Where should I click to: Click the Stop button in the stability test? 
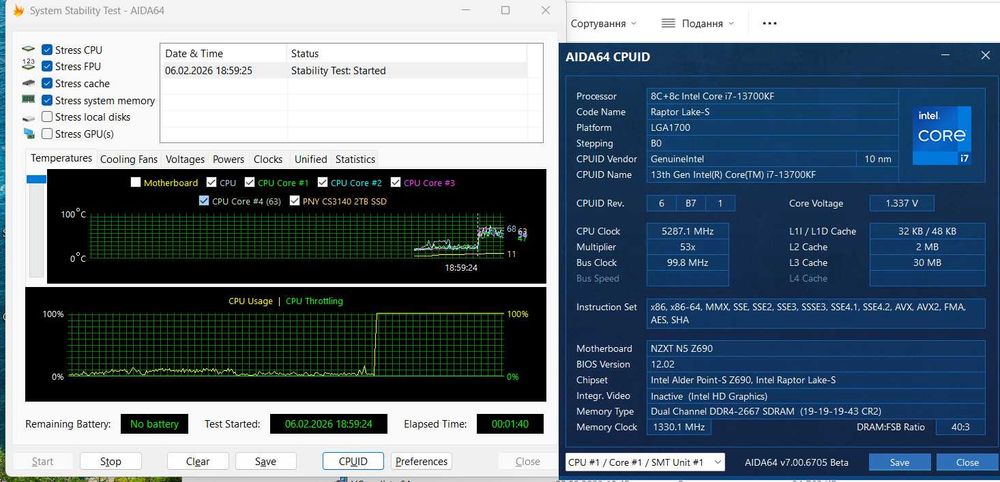click(x=110, y=461)
